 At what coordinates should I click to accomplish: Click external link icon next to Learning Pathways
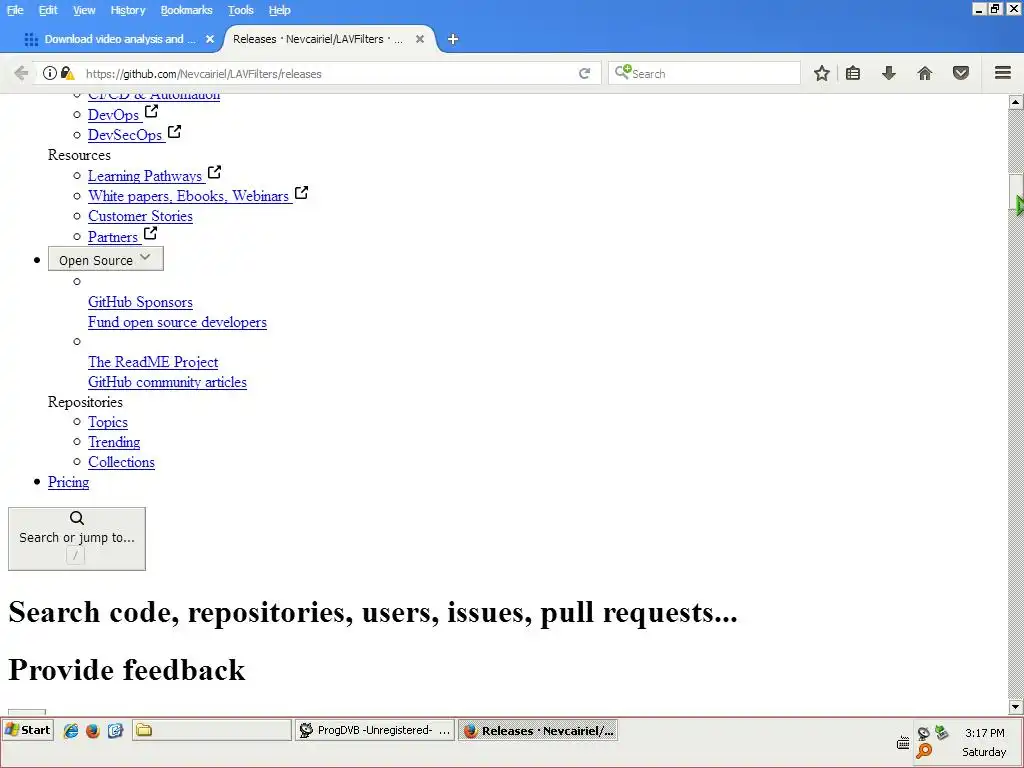point(214,172)
